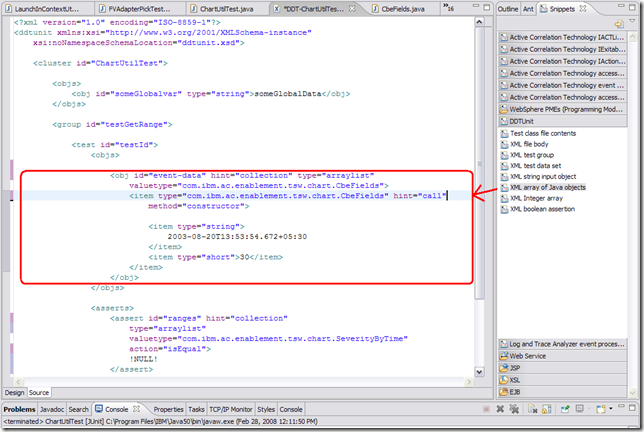Toggle the Scroll Lock icon in Console toolbar
644x432 pixels.
(547, 409)
